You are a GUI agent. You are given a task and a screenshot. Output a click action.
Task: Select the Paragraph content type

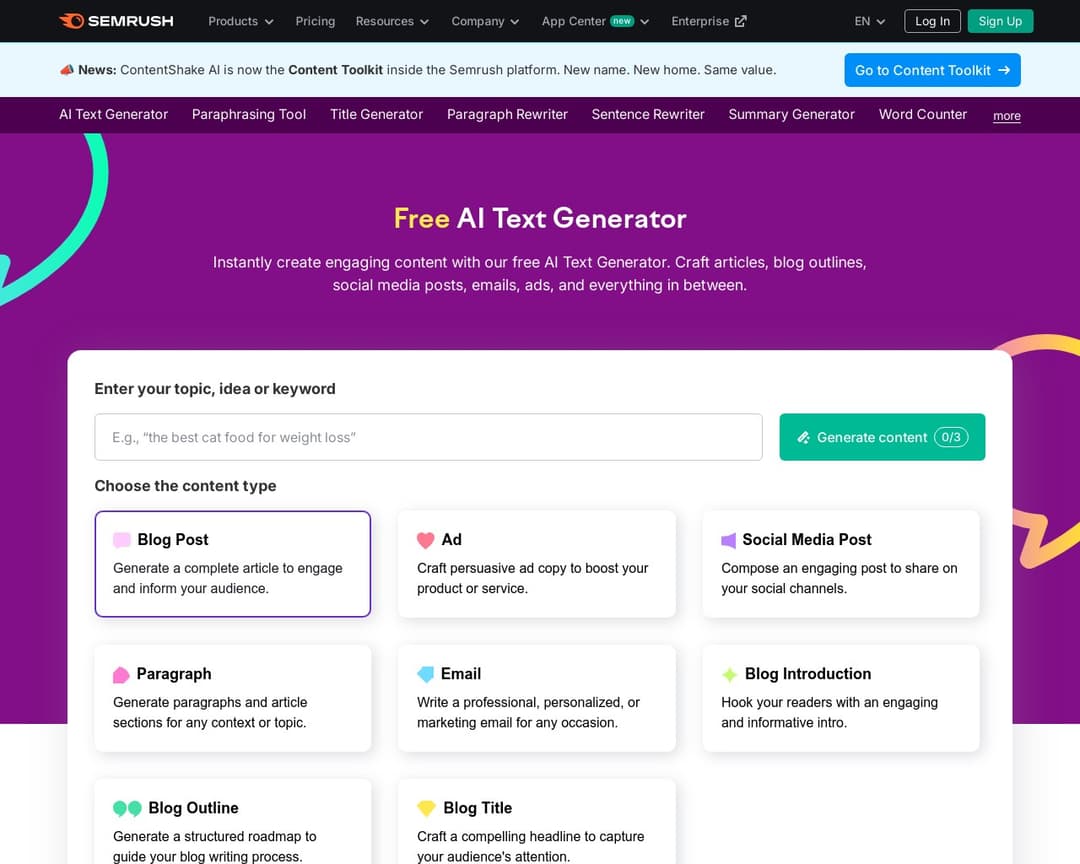click(x=232, y=697)
